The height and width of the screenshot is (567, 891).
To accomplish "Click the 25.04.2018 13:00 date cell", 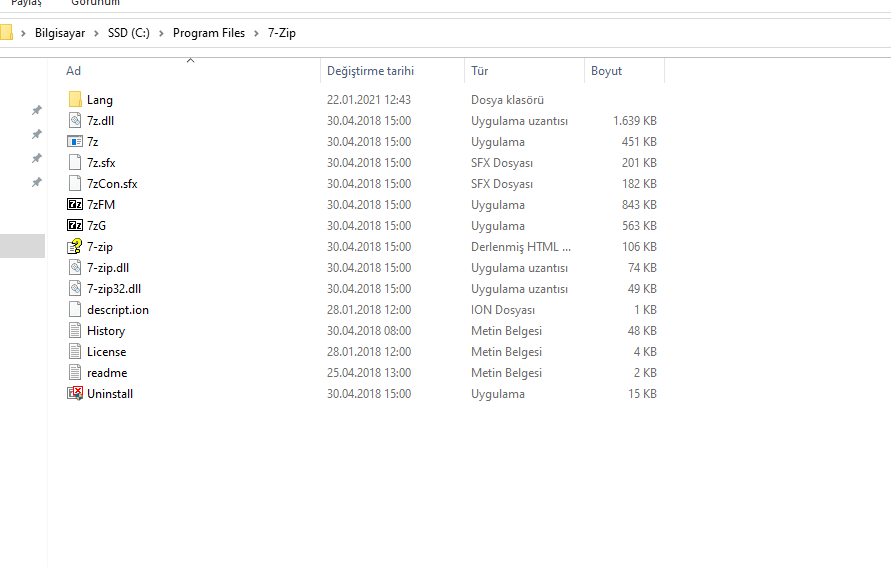I will pos(369,373).
